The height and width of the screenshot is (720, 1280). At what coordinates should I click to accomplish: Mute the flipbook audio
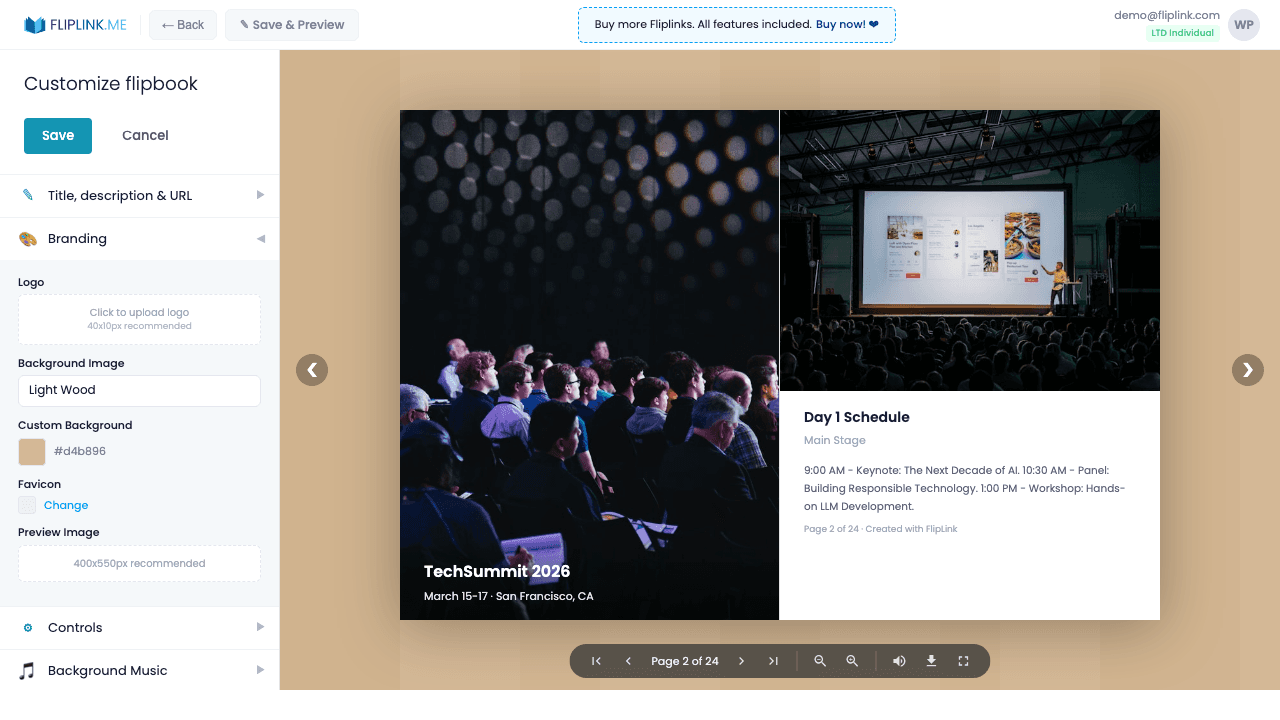click(x=899, y=661)
